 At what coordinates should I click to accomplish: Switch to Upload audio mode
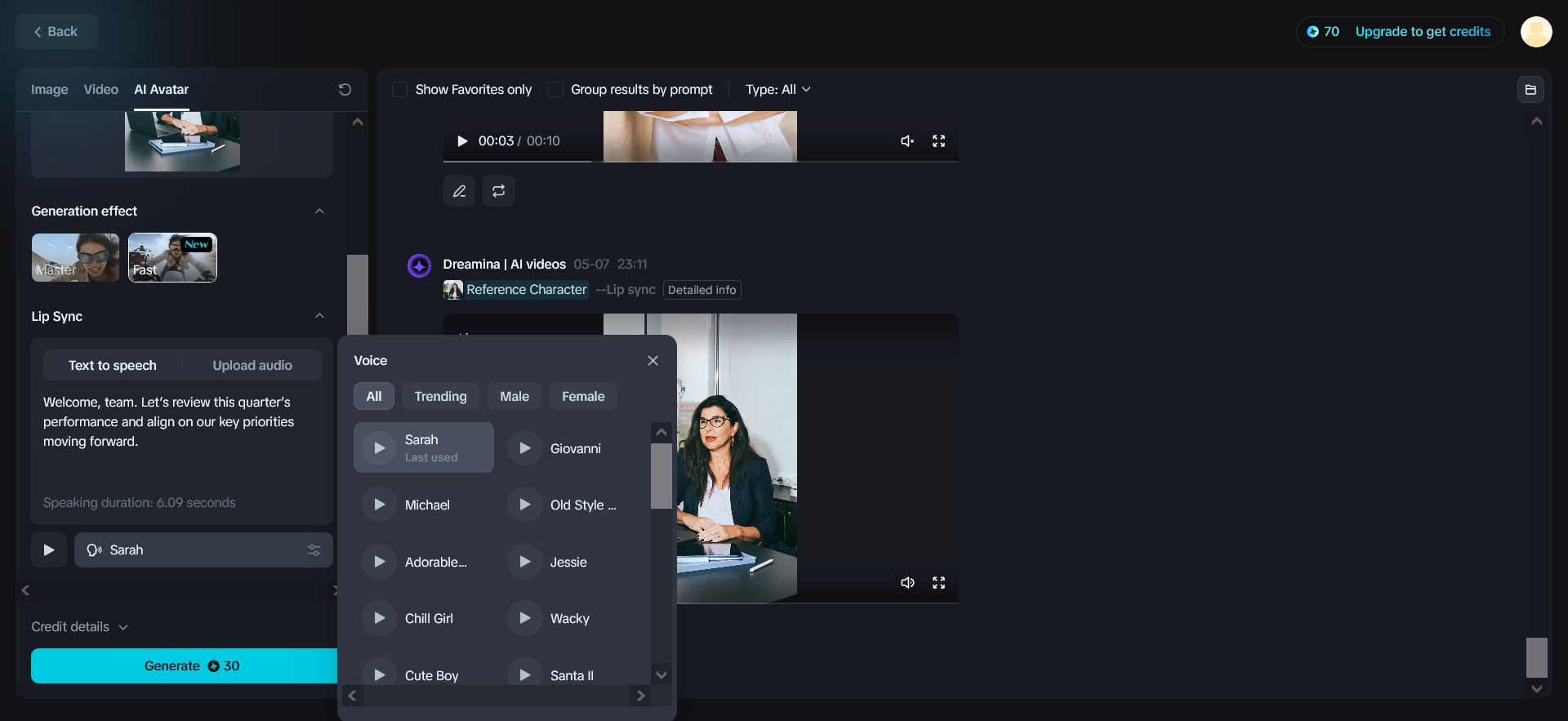[252, 366]
